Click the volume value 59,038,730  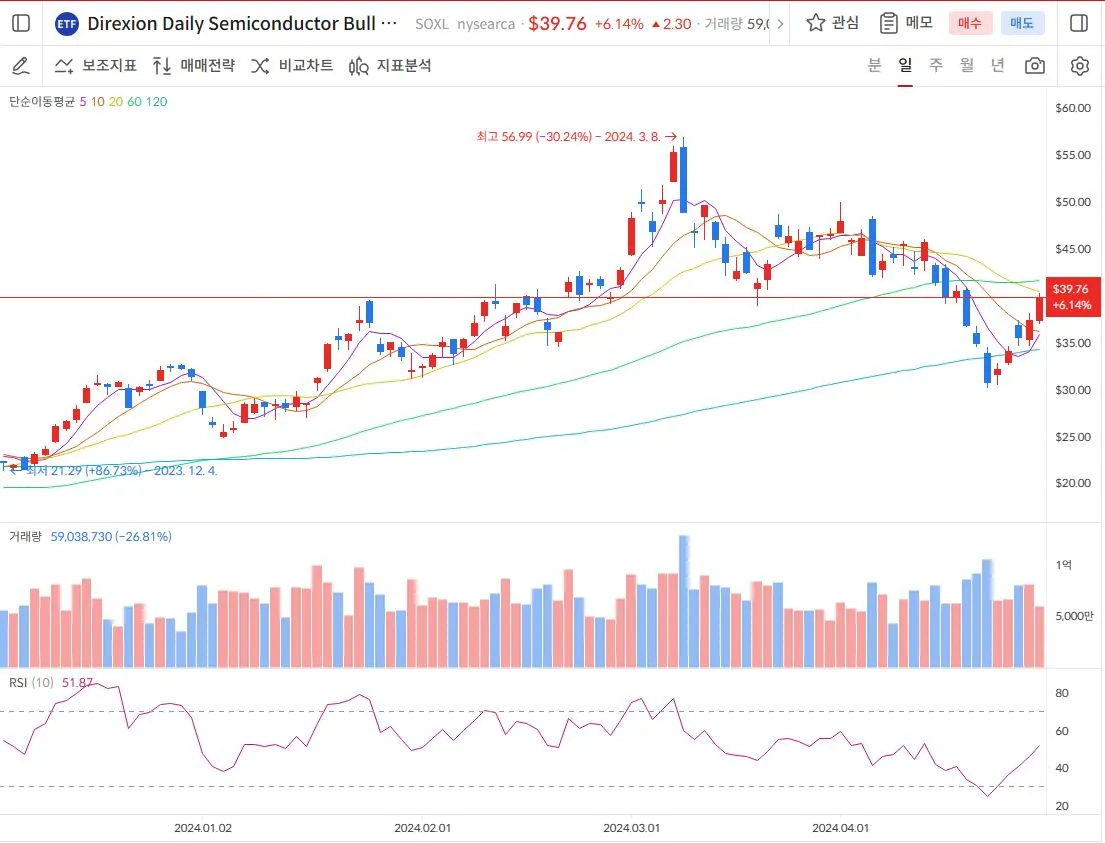tap(81, 536)
